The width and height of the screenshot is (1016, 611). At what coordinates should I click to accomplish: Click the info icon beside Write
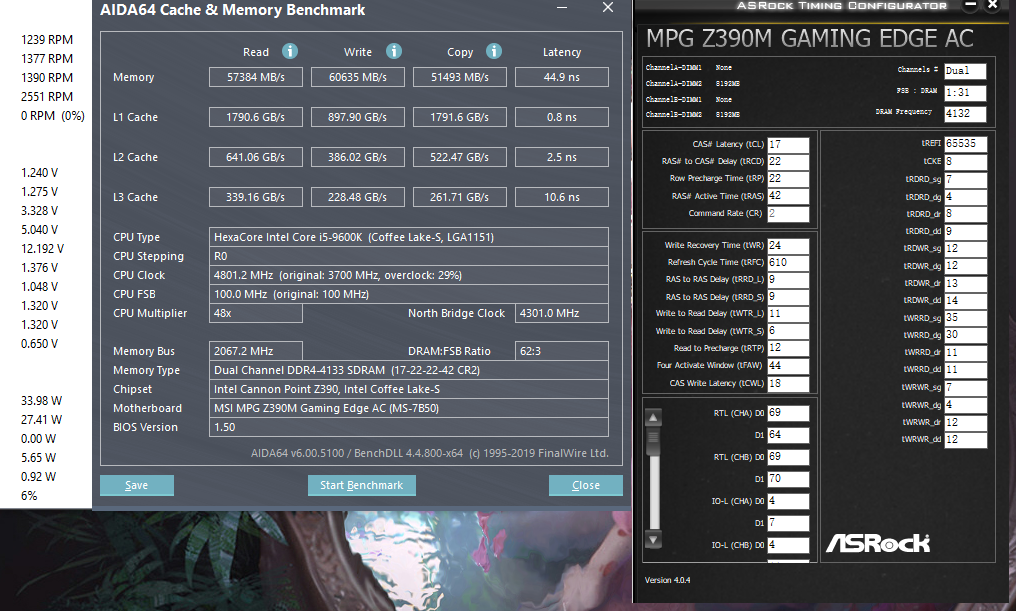394,52
